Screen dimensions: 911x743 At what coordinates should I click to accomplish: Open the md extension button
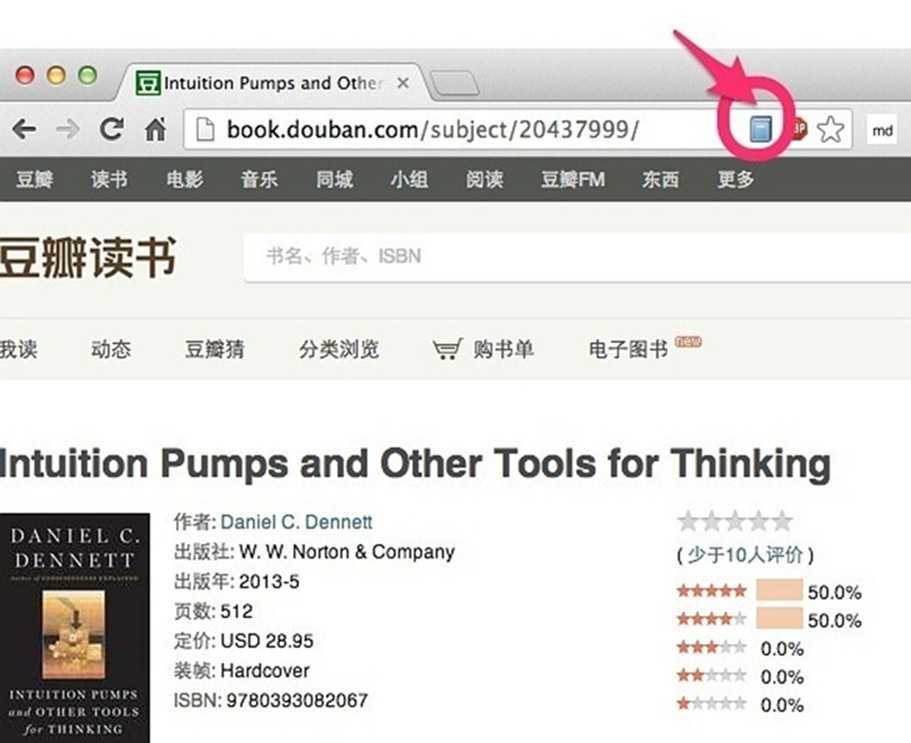(x=882, y=130)
